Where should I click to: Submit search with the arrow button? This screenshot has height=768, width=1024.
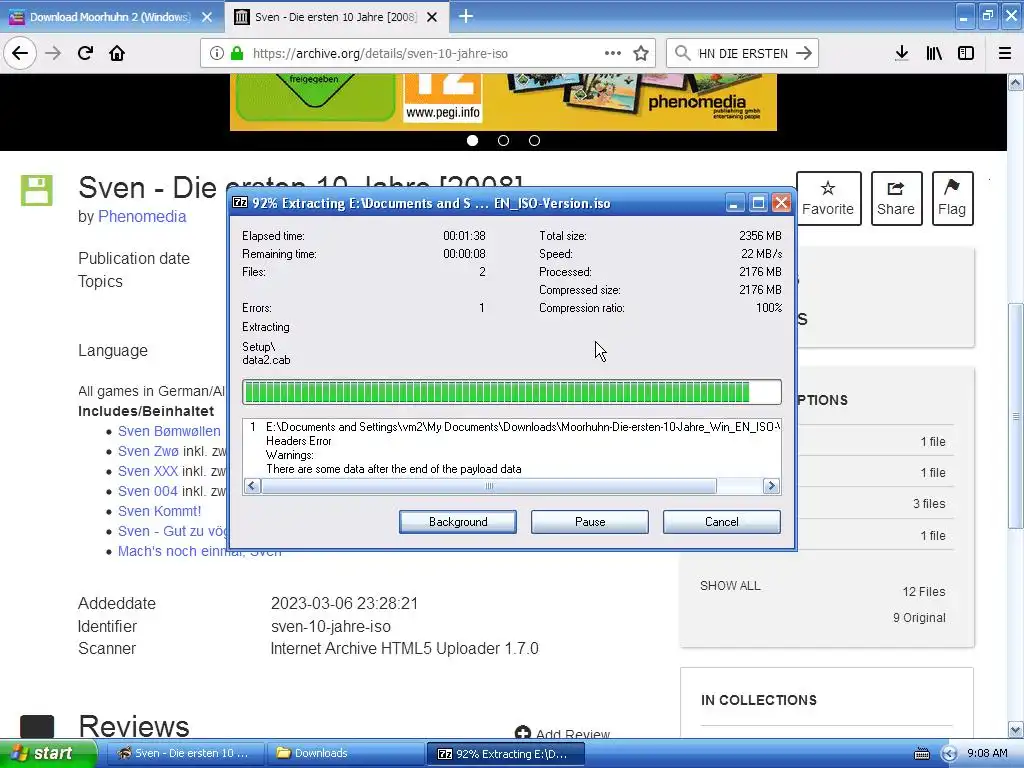(804, 54)
